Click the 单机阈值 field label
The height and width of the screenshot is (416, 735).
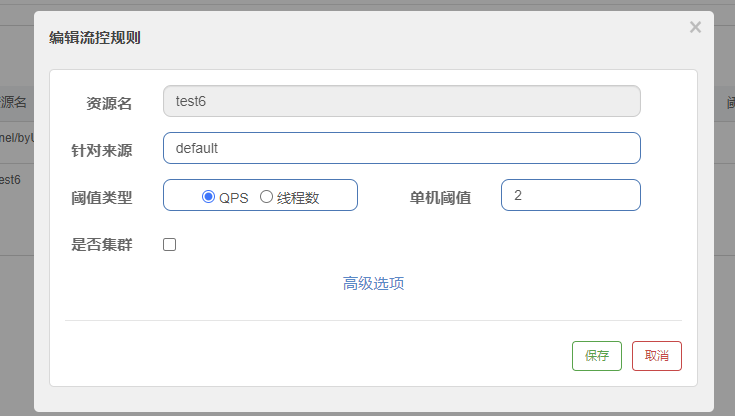(x=439, y=197)
